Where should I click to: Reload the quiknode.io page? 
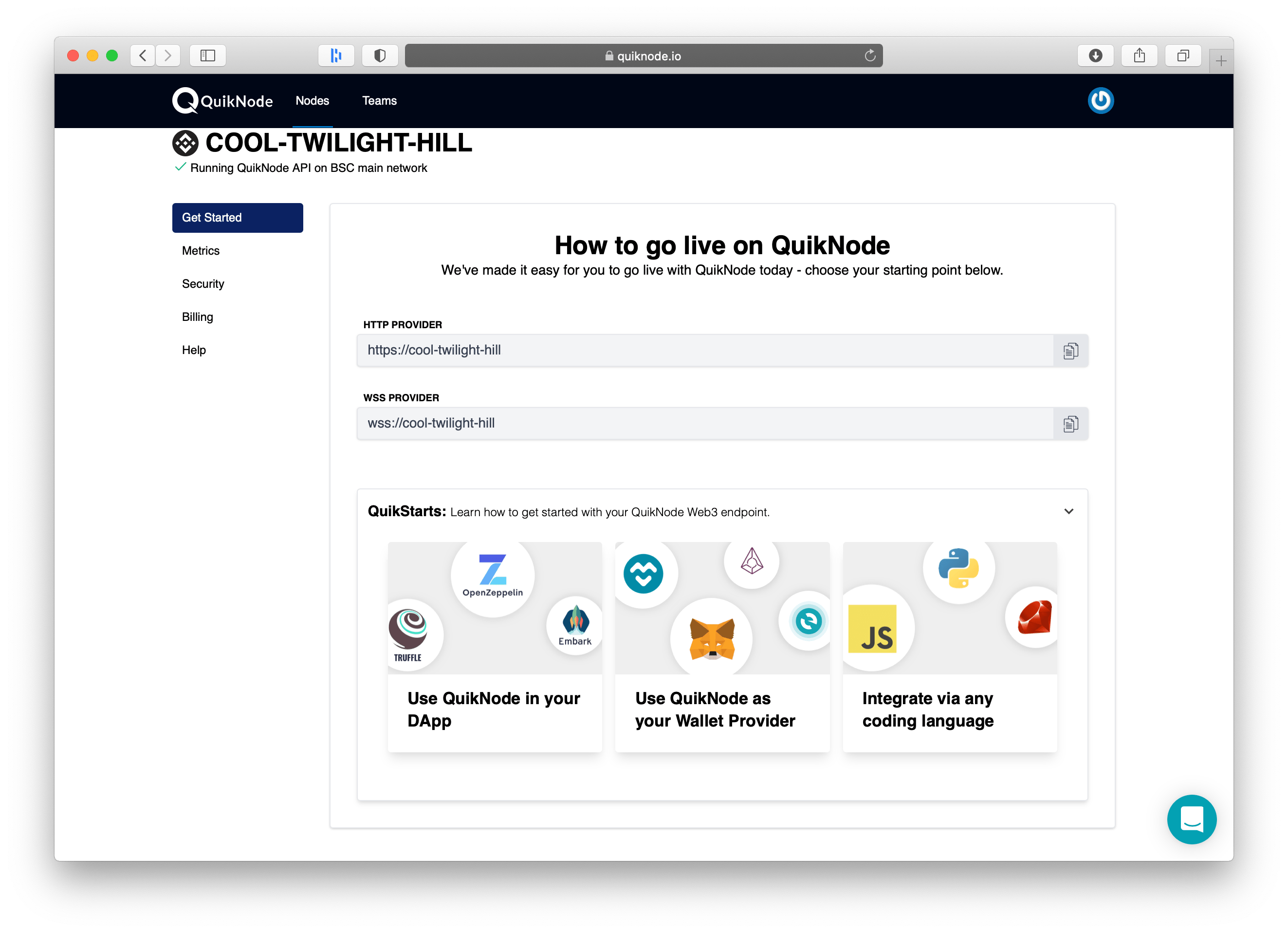pyautogui.click(x=869, y=56)
